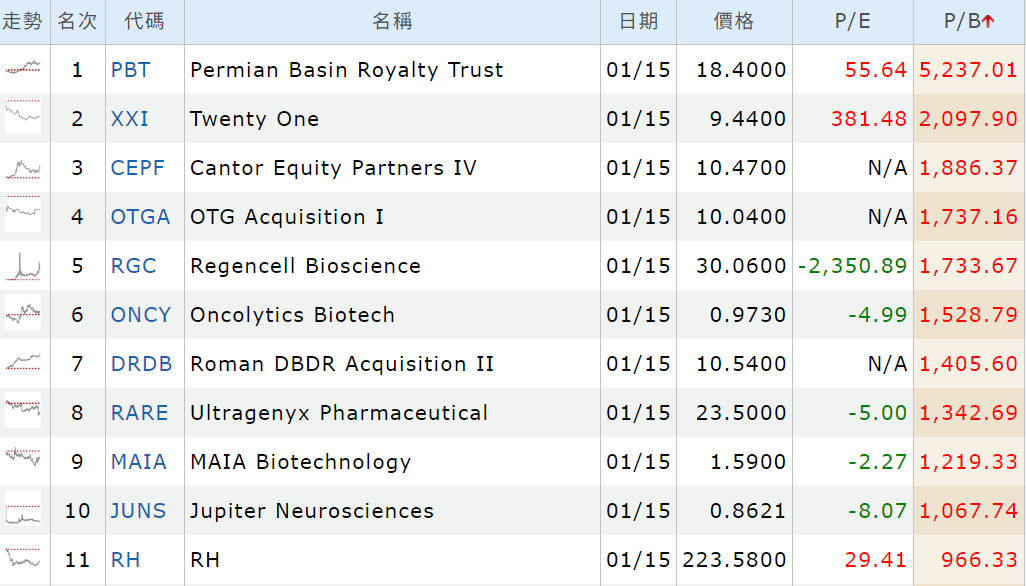The image size is (1026, 586).
Task: Click the 代碼 column header
Action: (x=145, y=21)
